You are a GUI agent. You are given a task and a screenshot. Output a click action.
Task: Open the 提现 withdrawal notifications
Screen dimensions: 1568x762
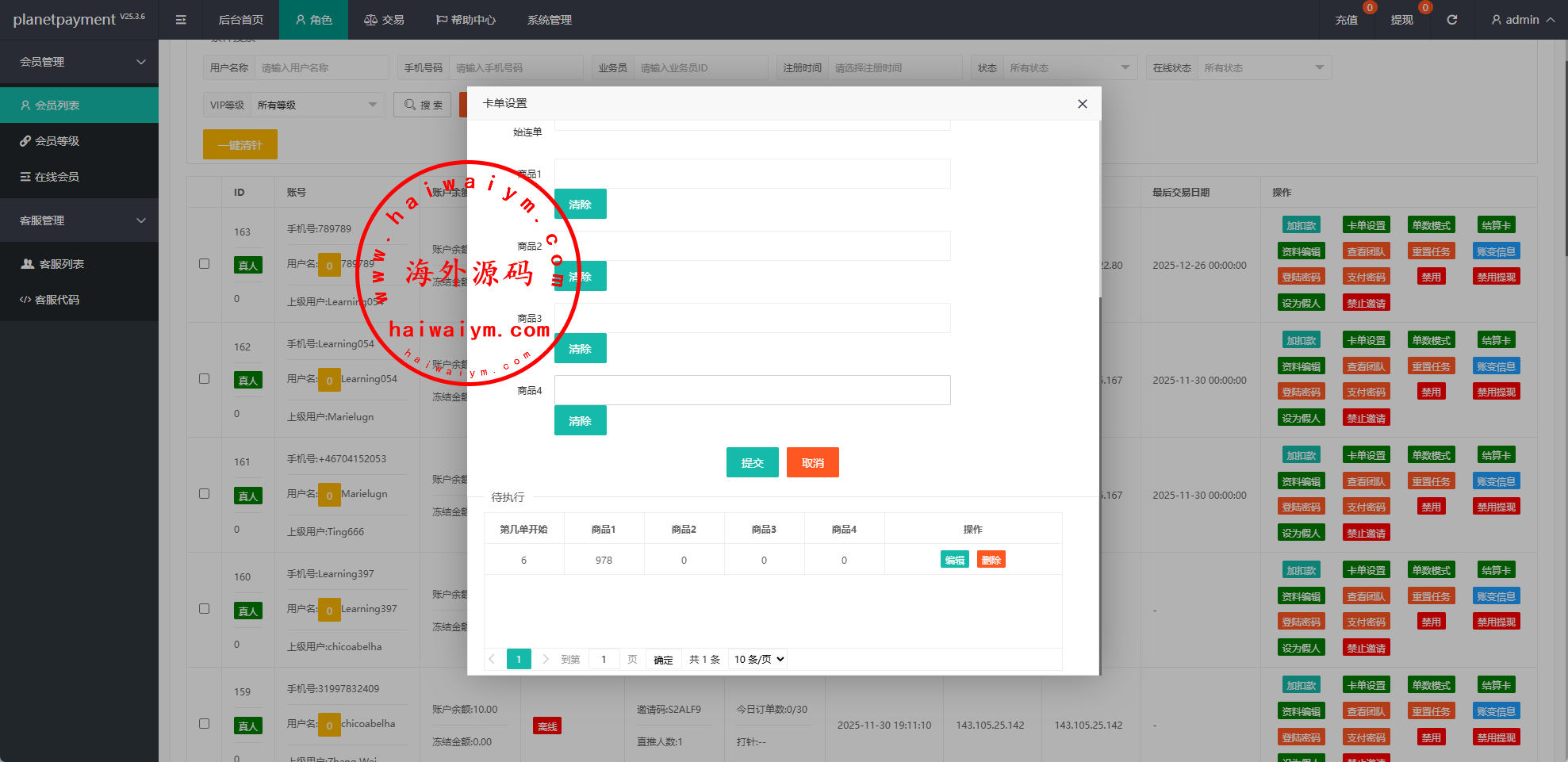click(1401, 20)
